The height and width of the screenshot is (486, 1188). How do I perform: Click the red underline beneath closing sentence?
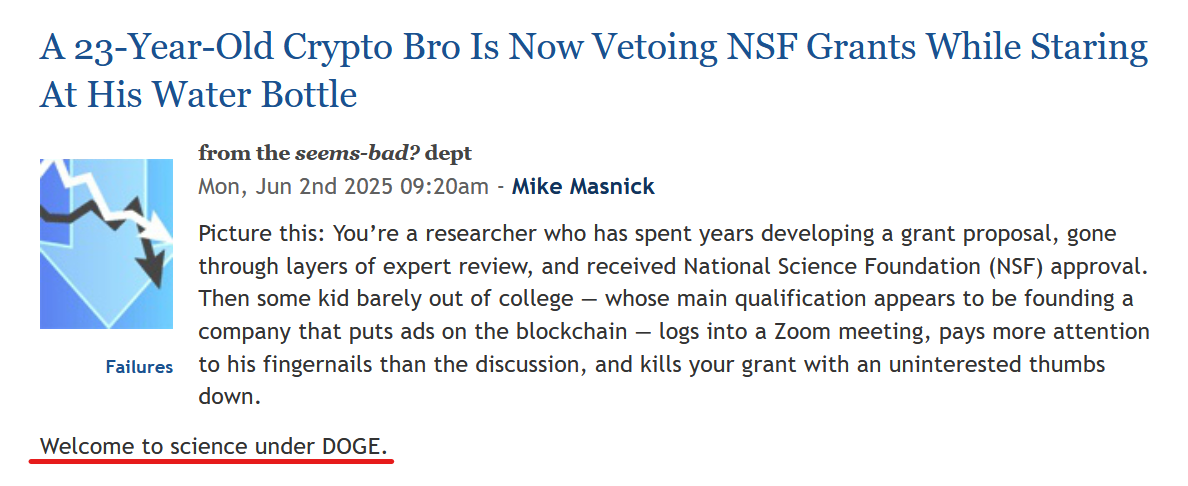(213, 461)
